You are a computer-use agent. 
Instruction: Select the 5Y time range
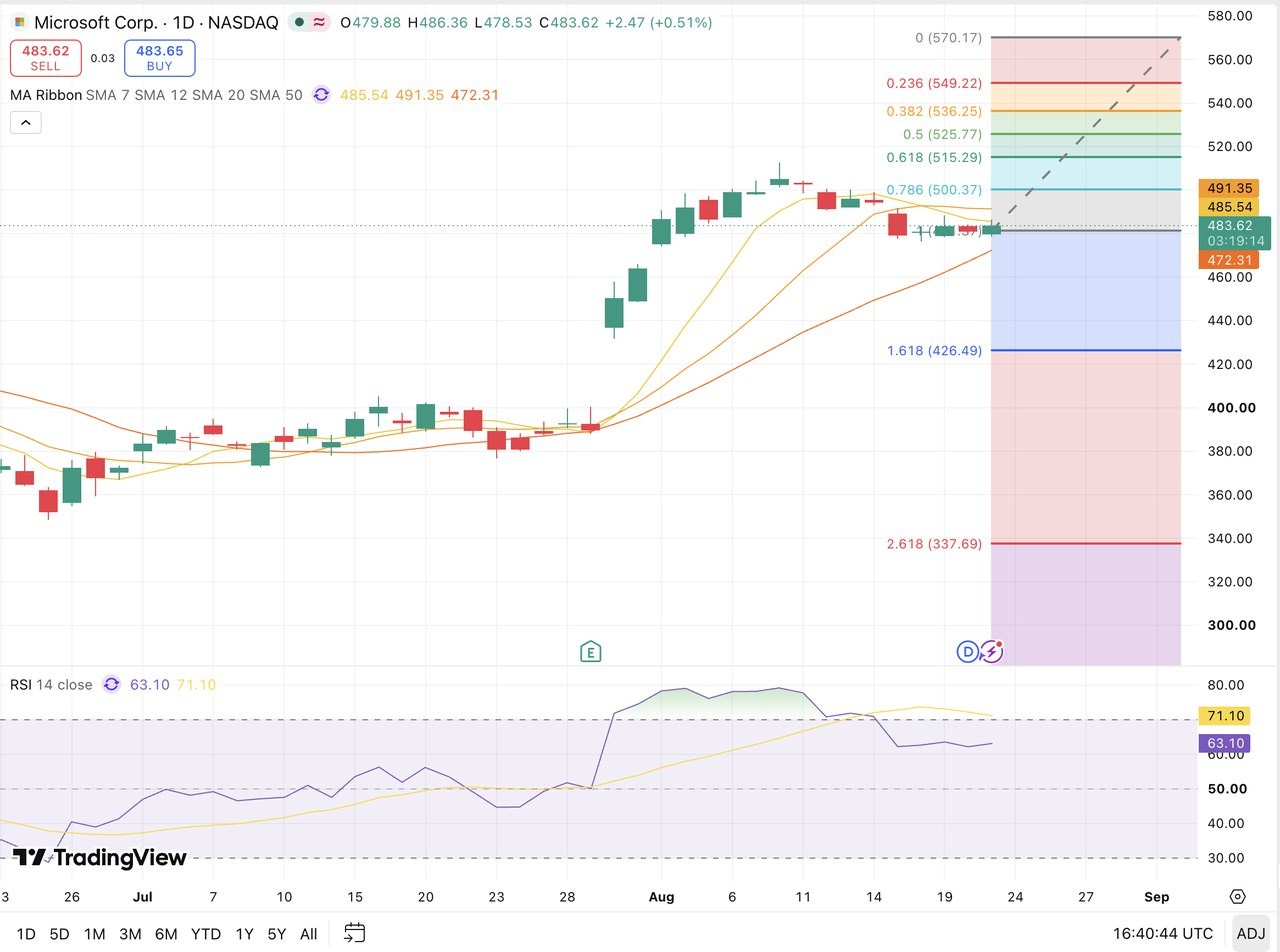pyautogui.click(x=276, y=934)
